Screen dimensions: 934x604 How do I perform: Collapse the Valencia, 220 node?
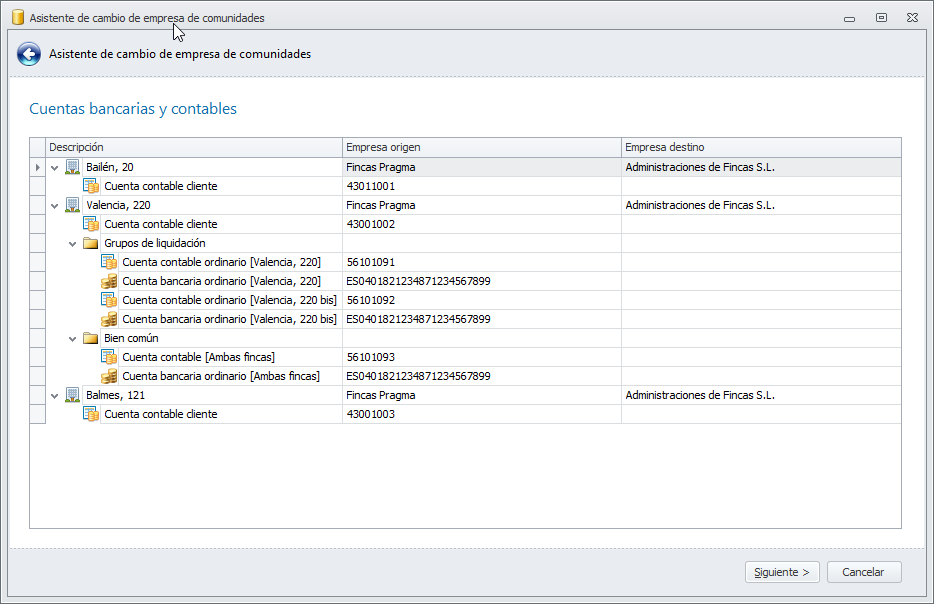(55, 206)
